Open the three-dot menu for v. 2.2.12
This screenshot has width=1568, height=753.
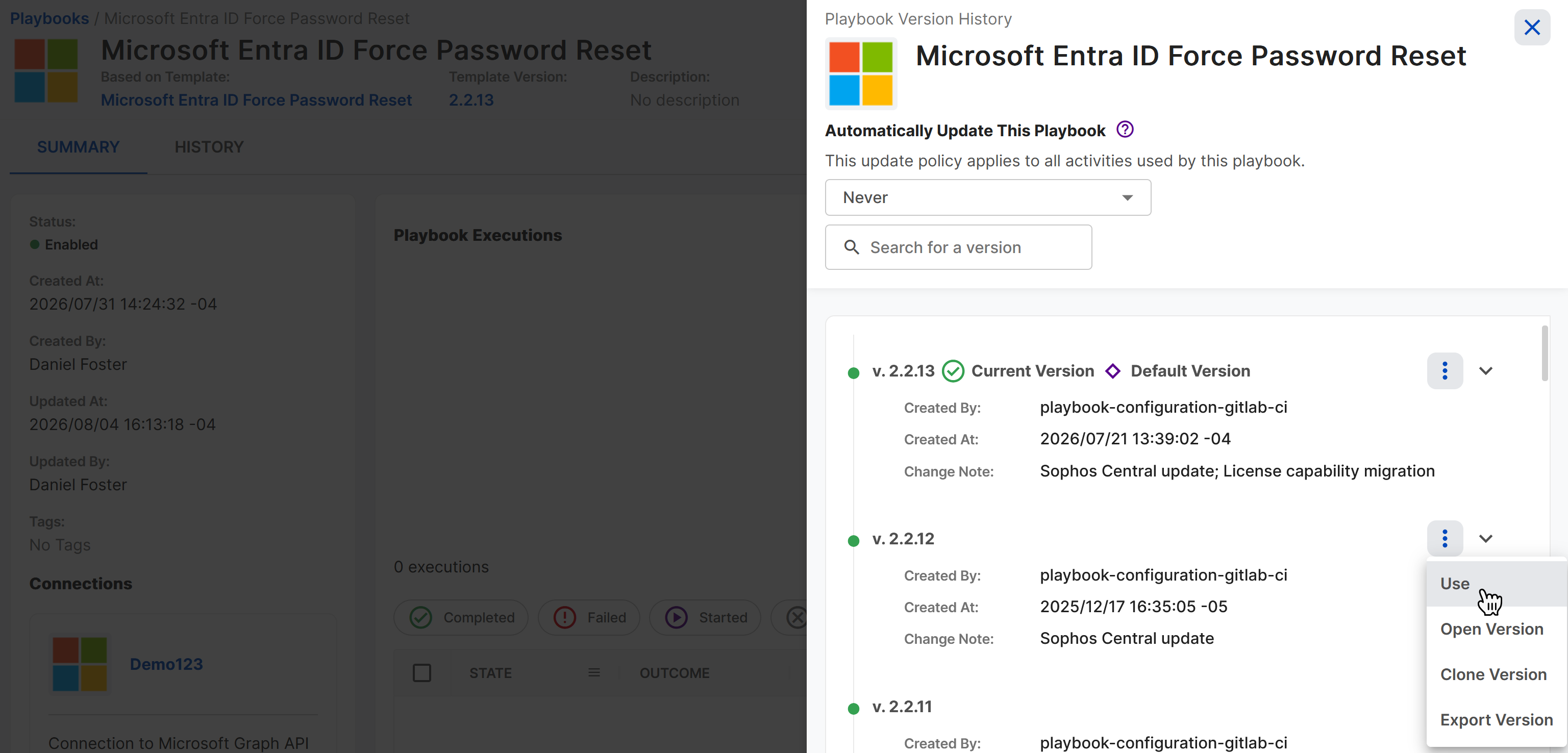tap(1445, 538)
